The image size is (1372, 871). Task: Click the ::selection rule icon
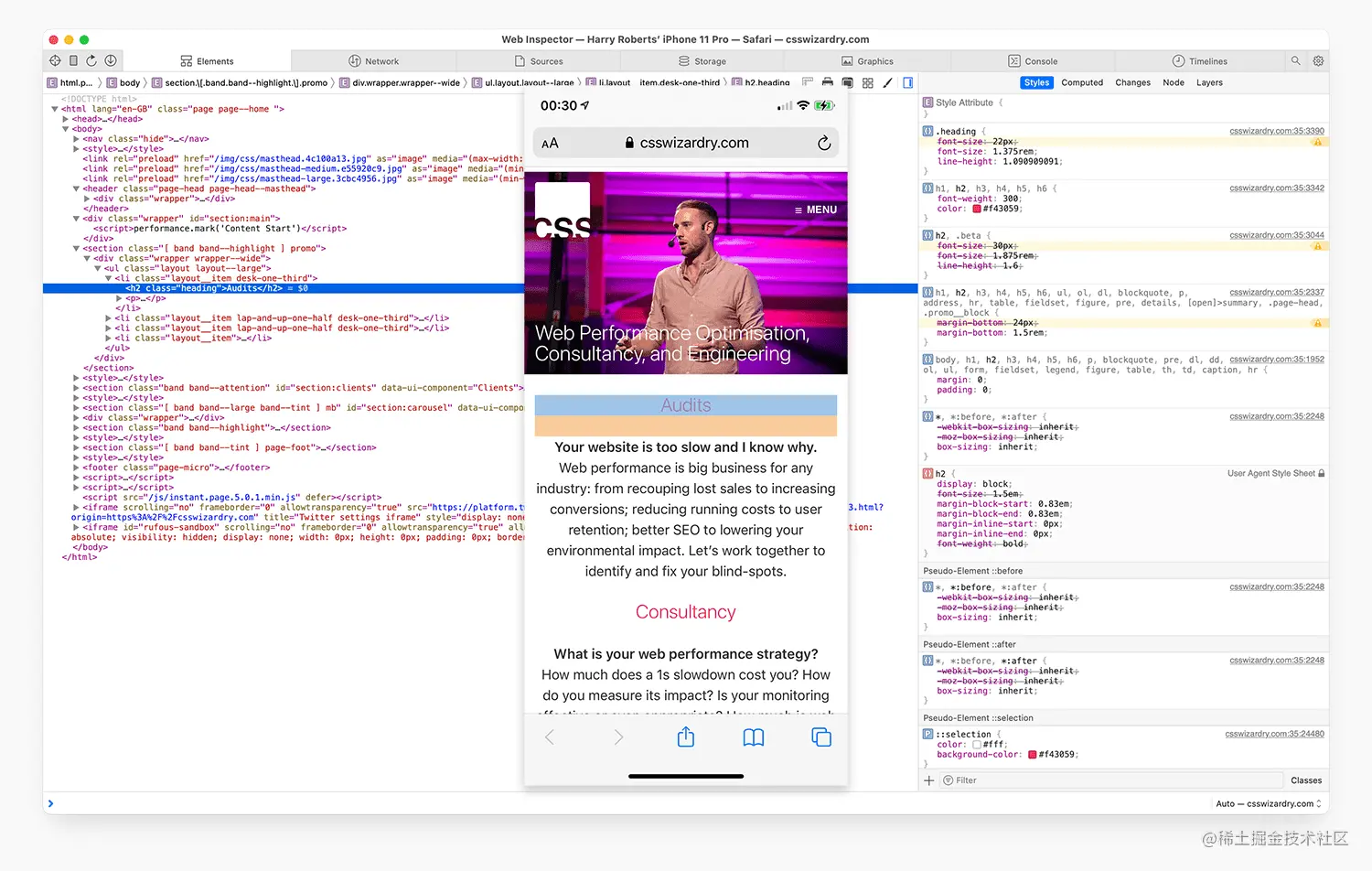[x=928, y=734]
